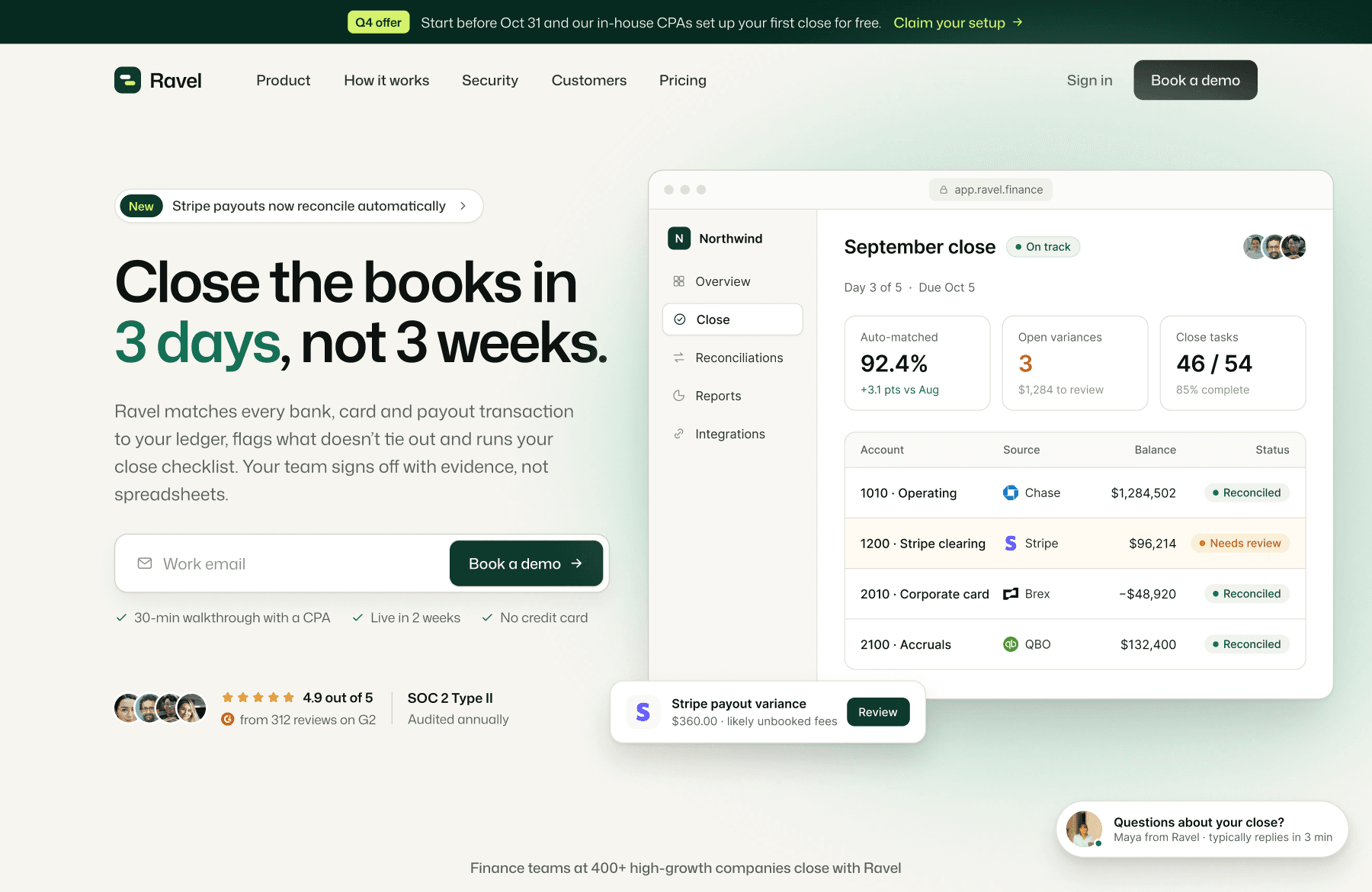The width and height of the screenshot is (1372, 892).
Task: Click the Close tasks 46 / 54 card
Action: point(1233,363)
